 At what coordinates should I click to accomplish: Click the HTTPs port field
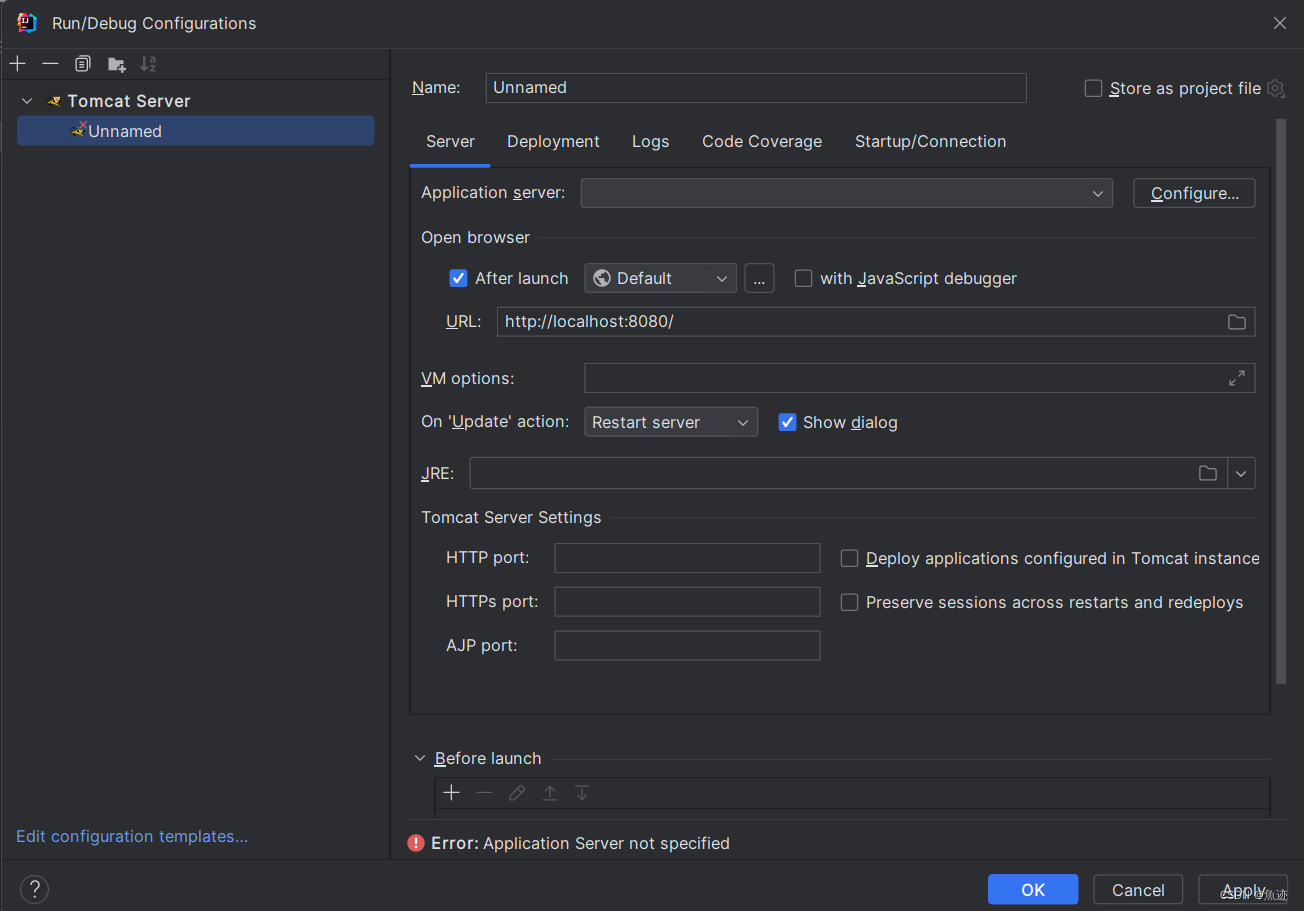pos(687,602)
